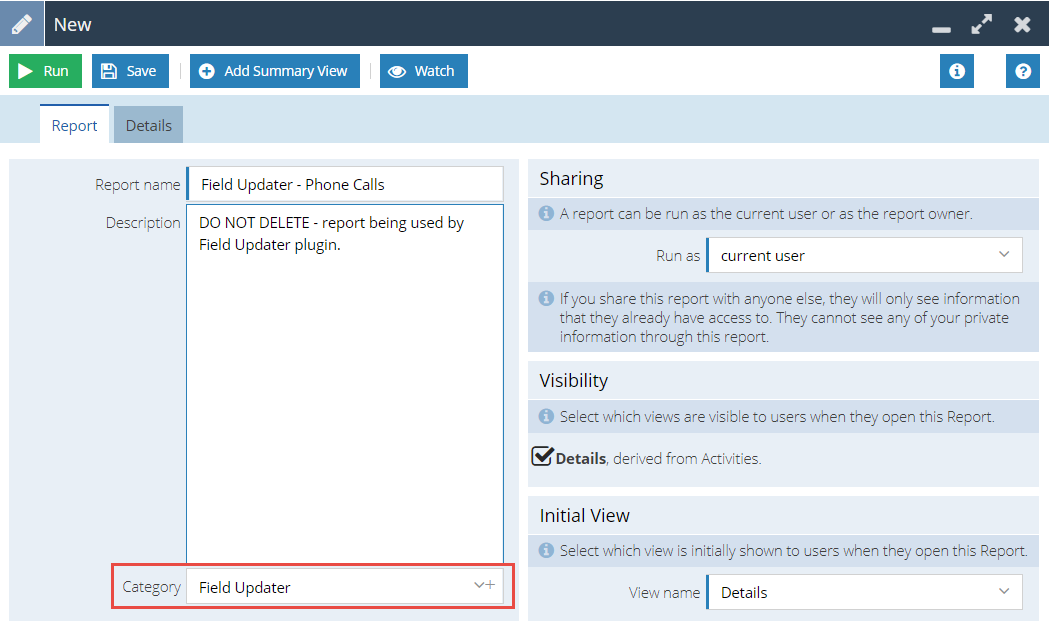
Task: Click info icon under Visibility heading
Action: point(546,416)
